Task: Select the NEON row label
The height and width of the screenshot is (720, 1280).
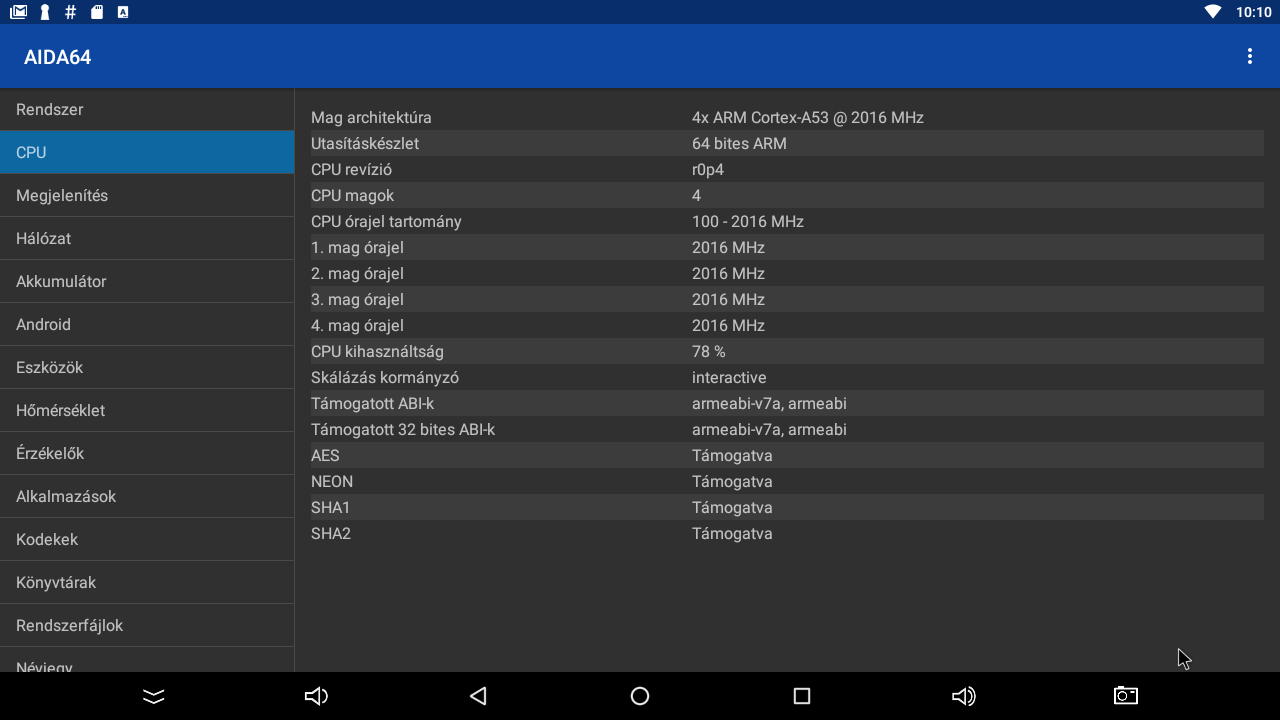Action: (x=332, y=481)
